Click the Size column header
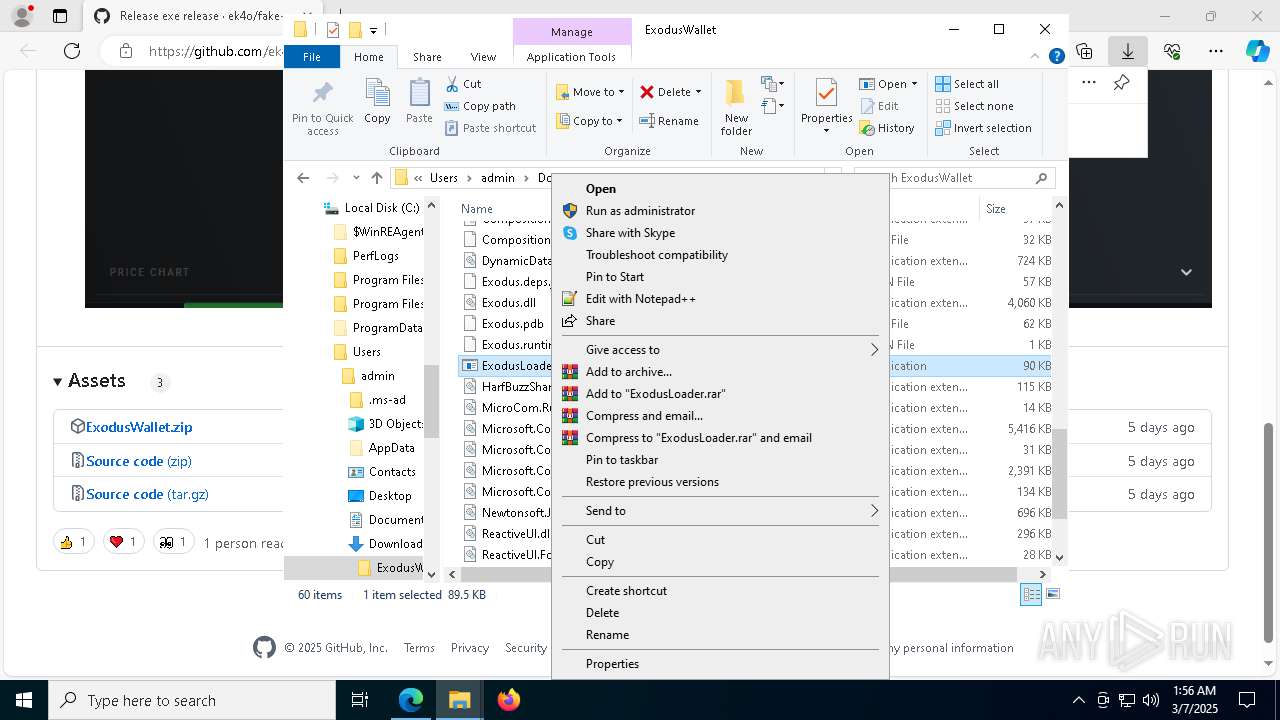 tap(1015, 209)
